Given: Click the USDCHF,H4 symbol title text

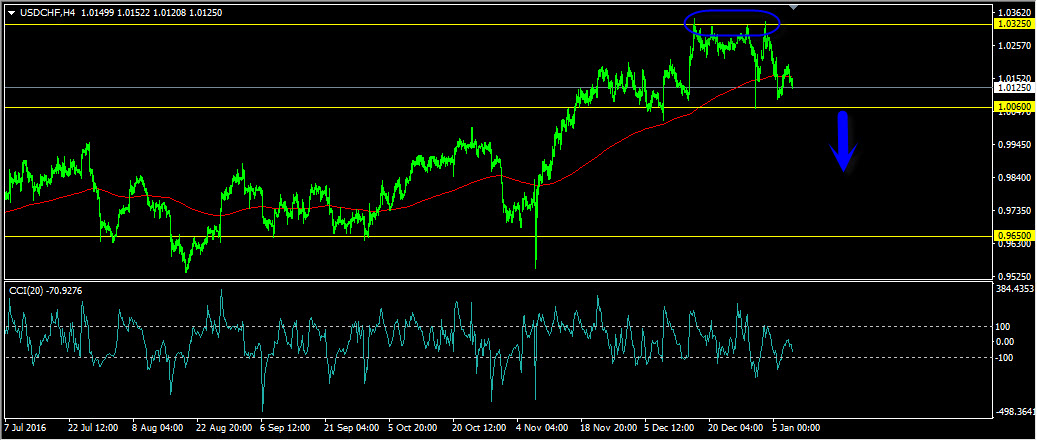Looking at the screenshot, I should 48,12.
